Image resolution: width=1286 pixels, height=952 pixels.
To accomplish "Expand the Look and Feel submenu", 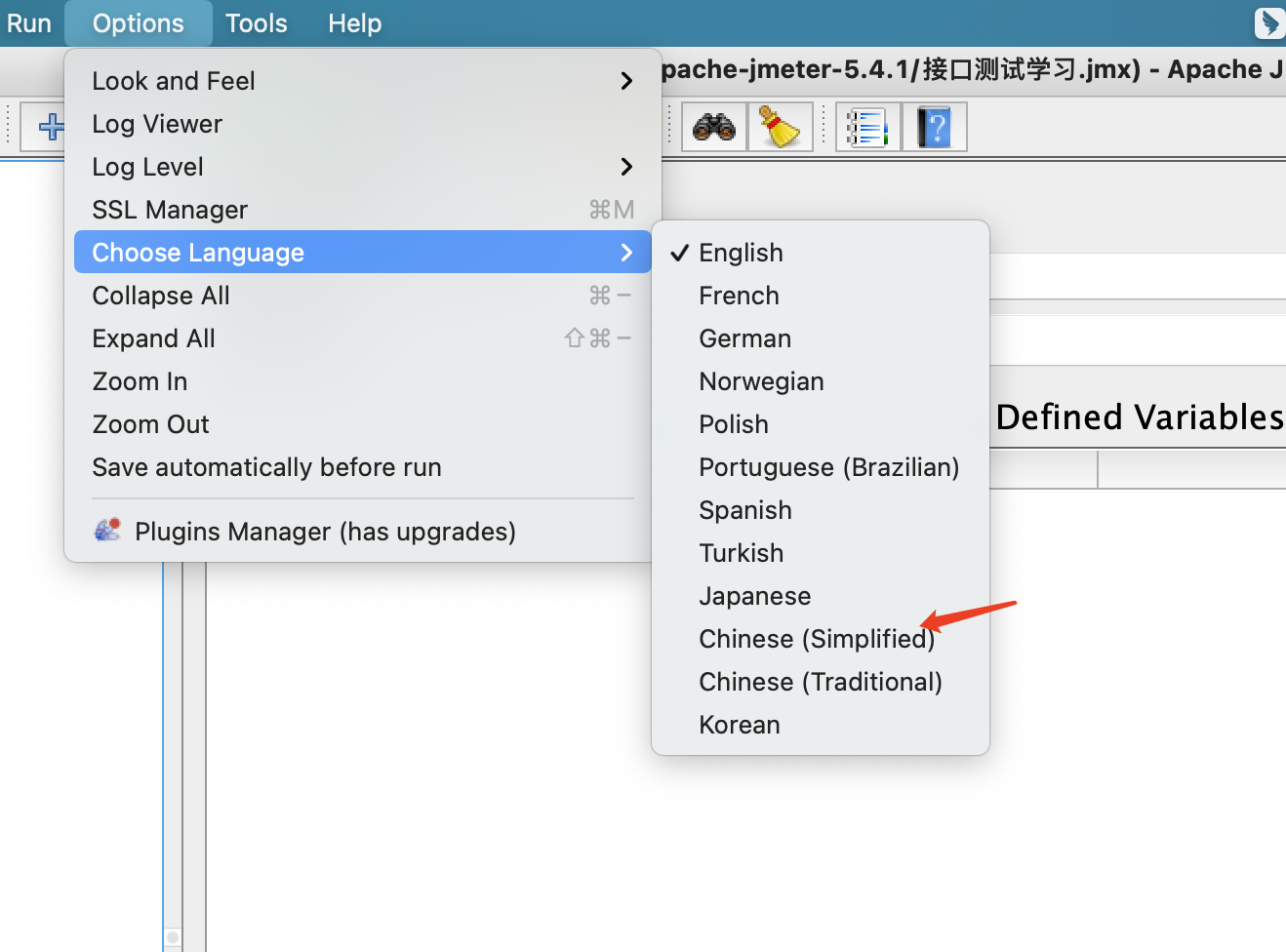I will (x=363, y=81).
